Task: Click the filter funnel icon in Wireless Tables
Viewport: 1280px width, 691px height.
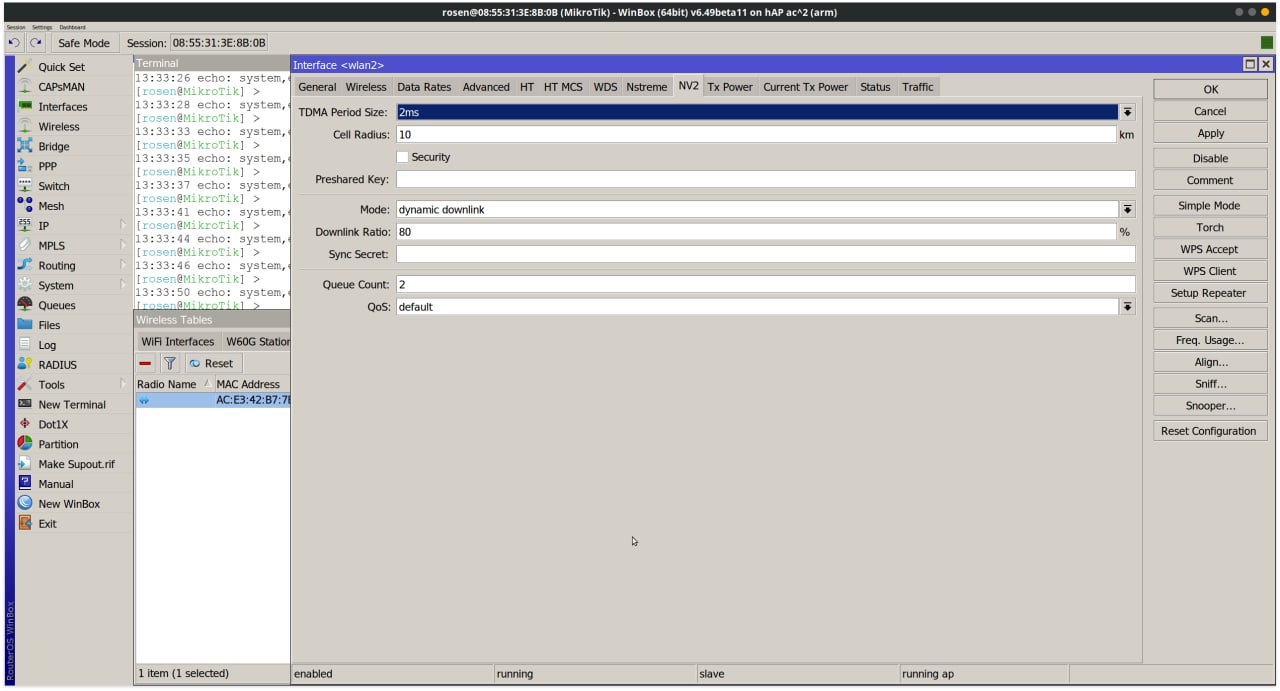Action: pyautogui.click(x=170, y=364)
